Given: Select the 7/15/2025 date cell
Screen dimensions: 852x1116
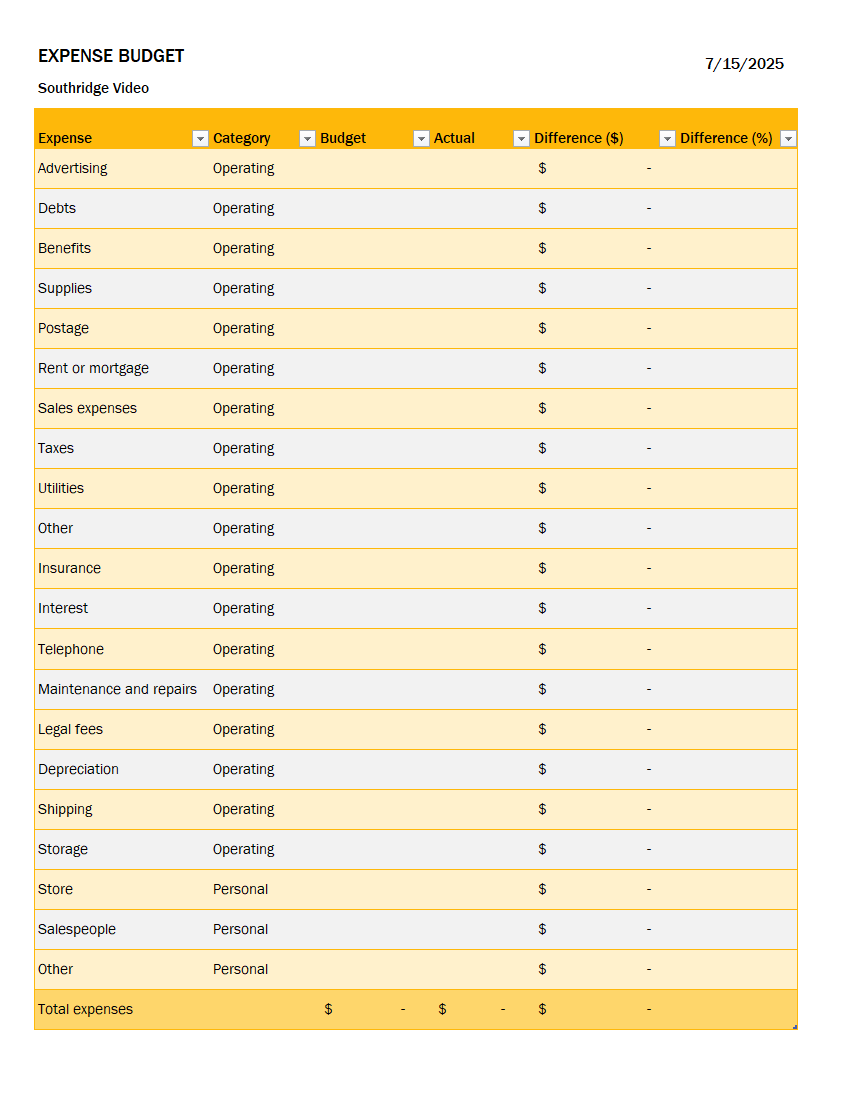Looking at the screenshot, I should (x=744, y=64).
